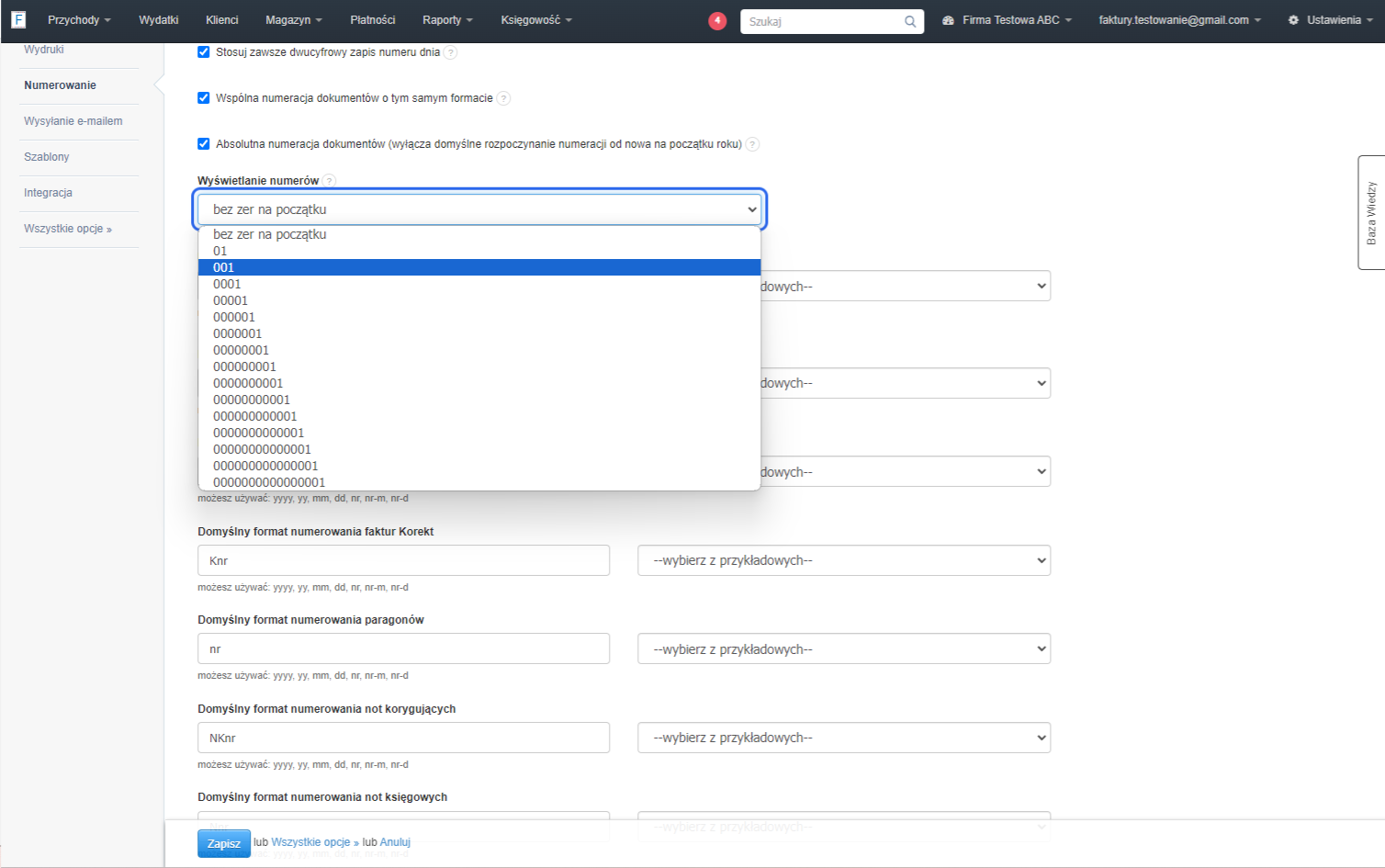Image resolution: width=1385 pixels, height=868 pixels.
Task: Click the app logo icon
Action: [x=18, y=19]
